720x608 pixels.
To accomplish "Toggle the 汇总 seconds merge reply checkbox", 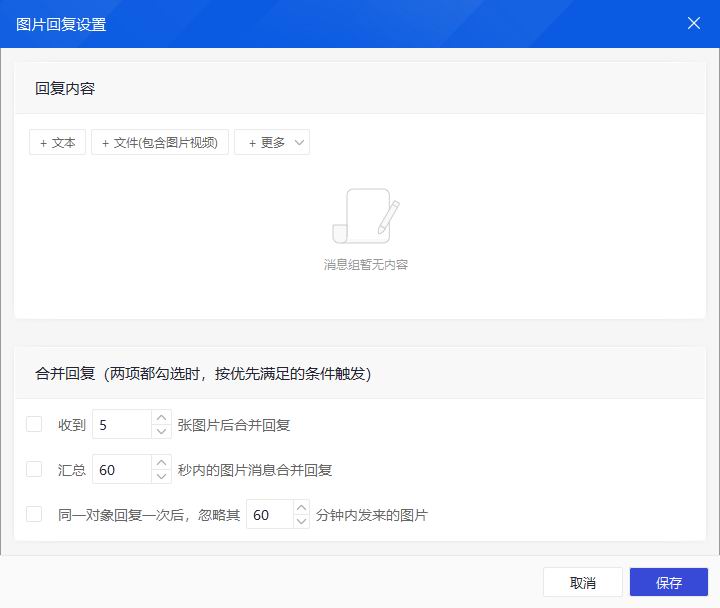I will [34, 469].
